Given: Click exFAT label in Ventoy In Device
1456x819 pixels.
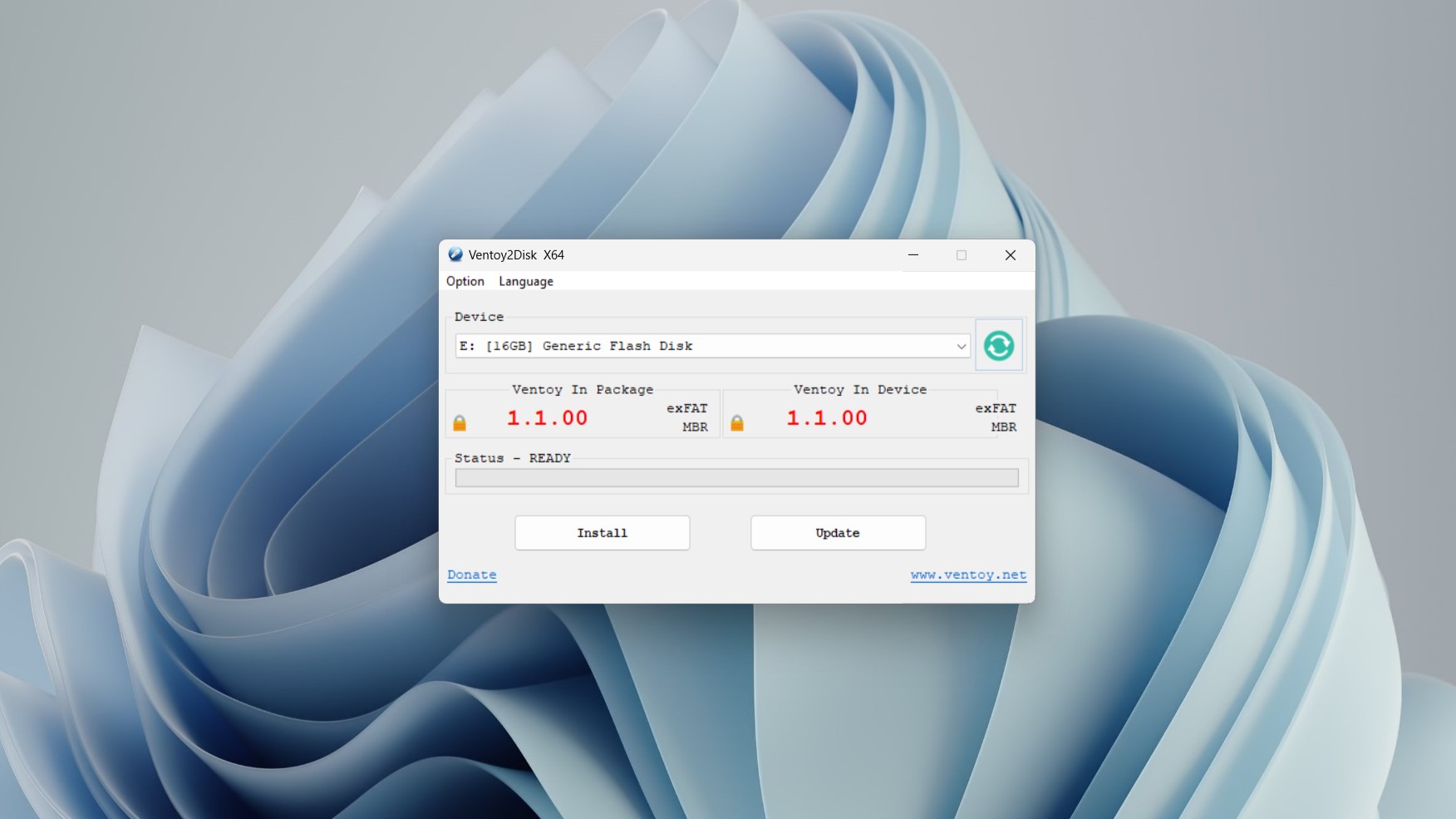Looking at the screenshot, I should pyautogui.click(x=996, y=408).
